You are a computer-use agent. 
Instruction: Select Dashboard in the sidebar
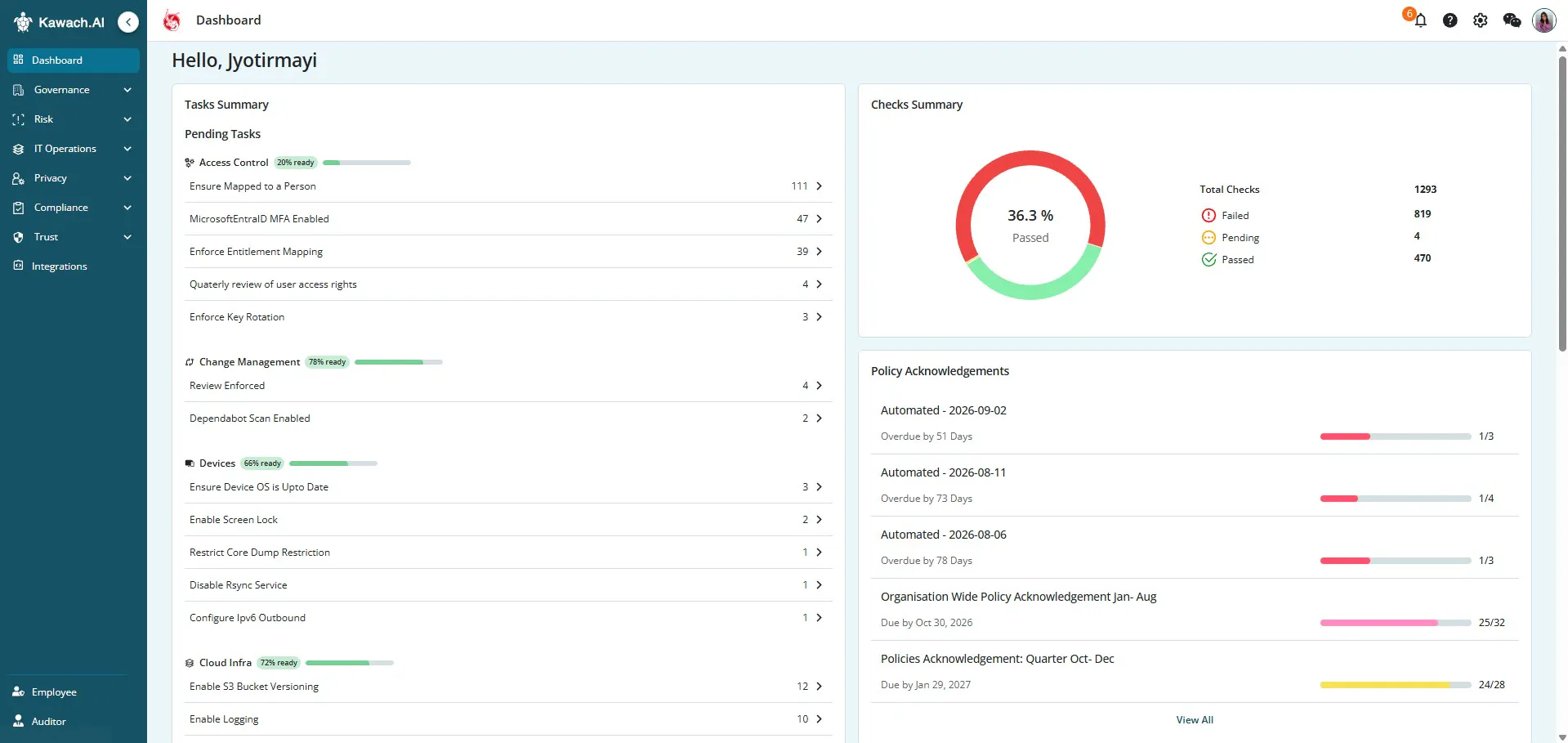click(74, 60)
